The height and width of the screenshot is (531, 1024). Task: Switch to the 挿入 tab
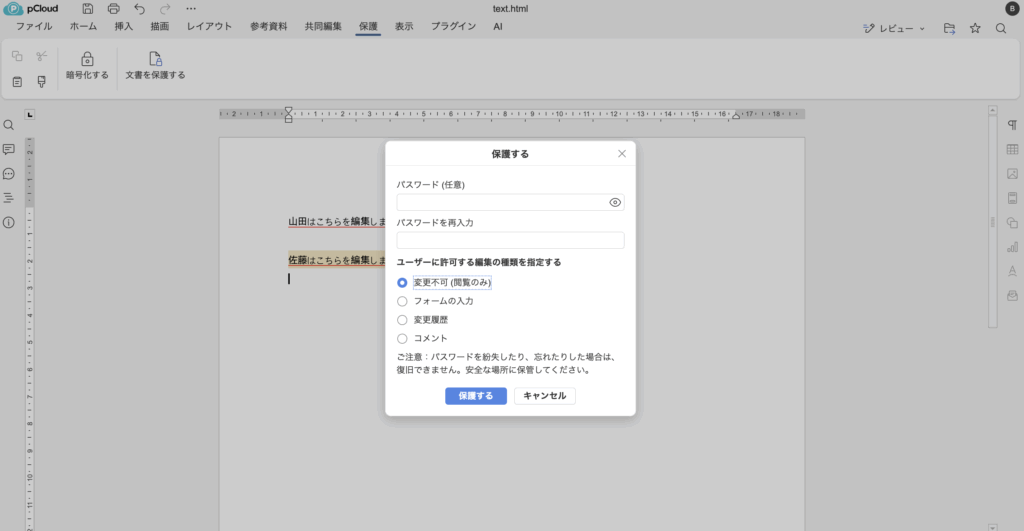click(x=123, y=27)
